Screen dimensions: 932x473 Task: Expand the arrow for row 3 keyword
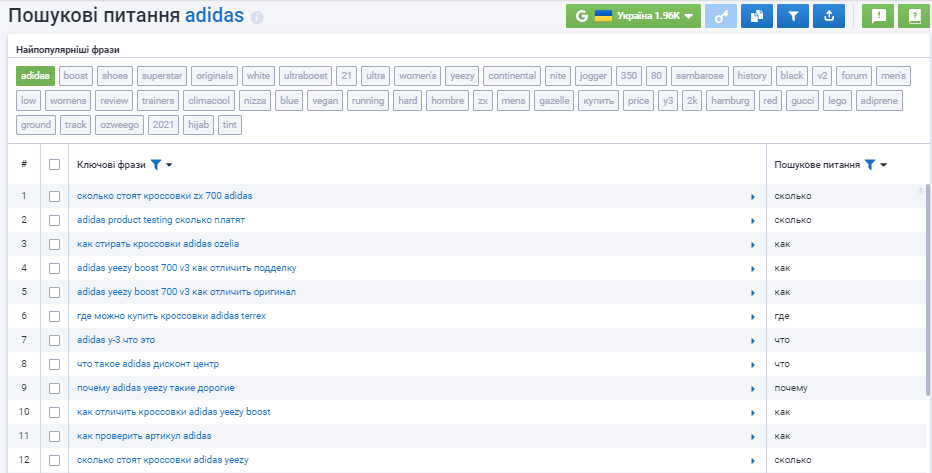click(x=752, y=244)
